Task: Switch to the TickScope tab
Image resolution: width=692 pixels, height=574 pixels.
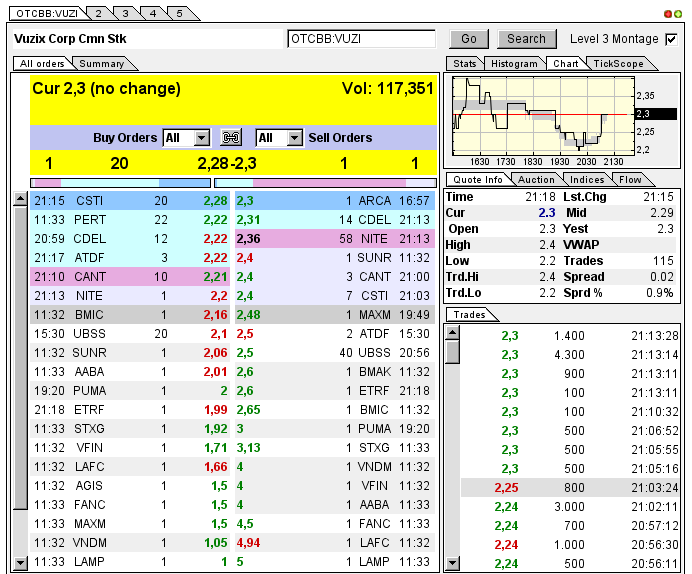Action: [x=618, y=64]
